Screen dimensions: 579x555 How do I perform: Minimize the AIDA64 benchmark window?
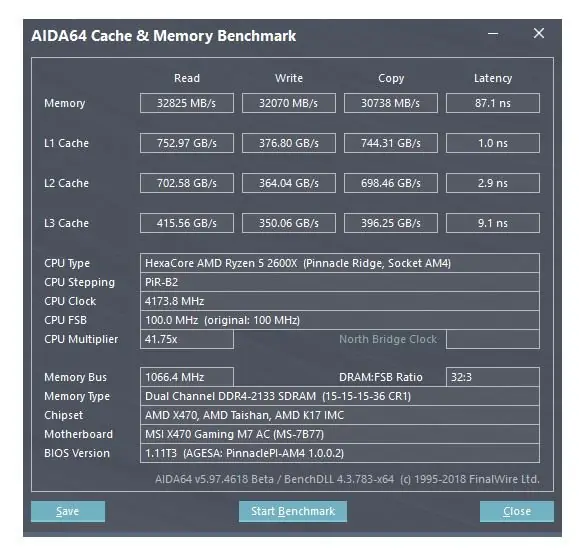click(x=493, y=34)
